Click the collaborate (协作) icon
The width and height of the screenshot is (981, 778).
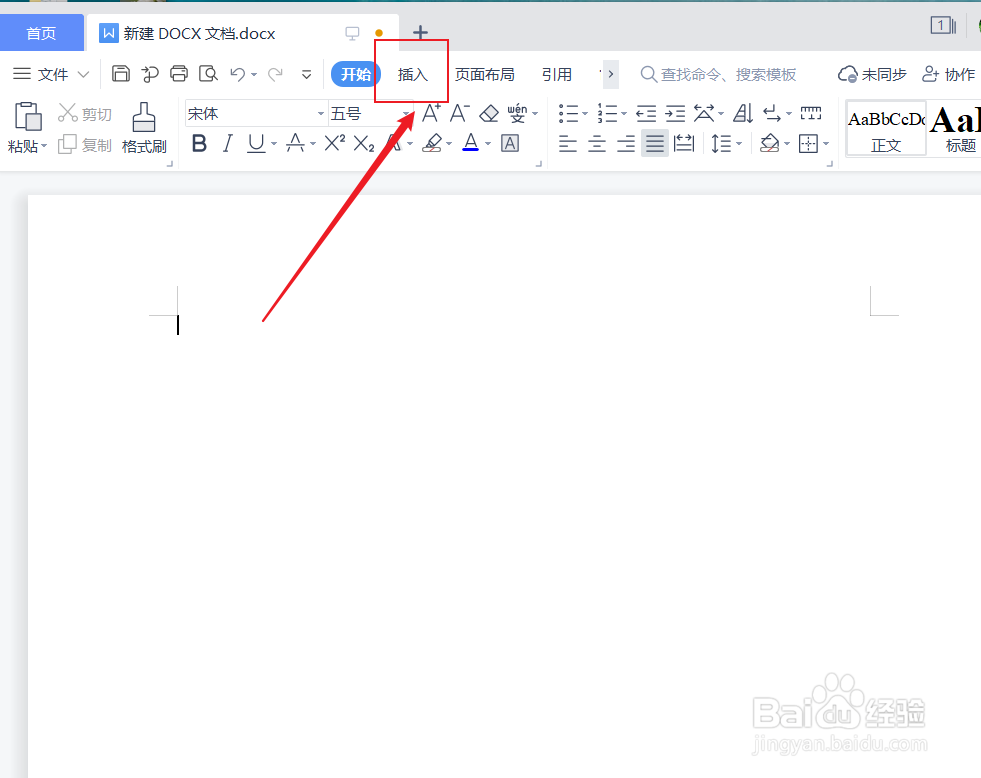pyautogui.click(x=948, y=74)
